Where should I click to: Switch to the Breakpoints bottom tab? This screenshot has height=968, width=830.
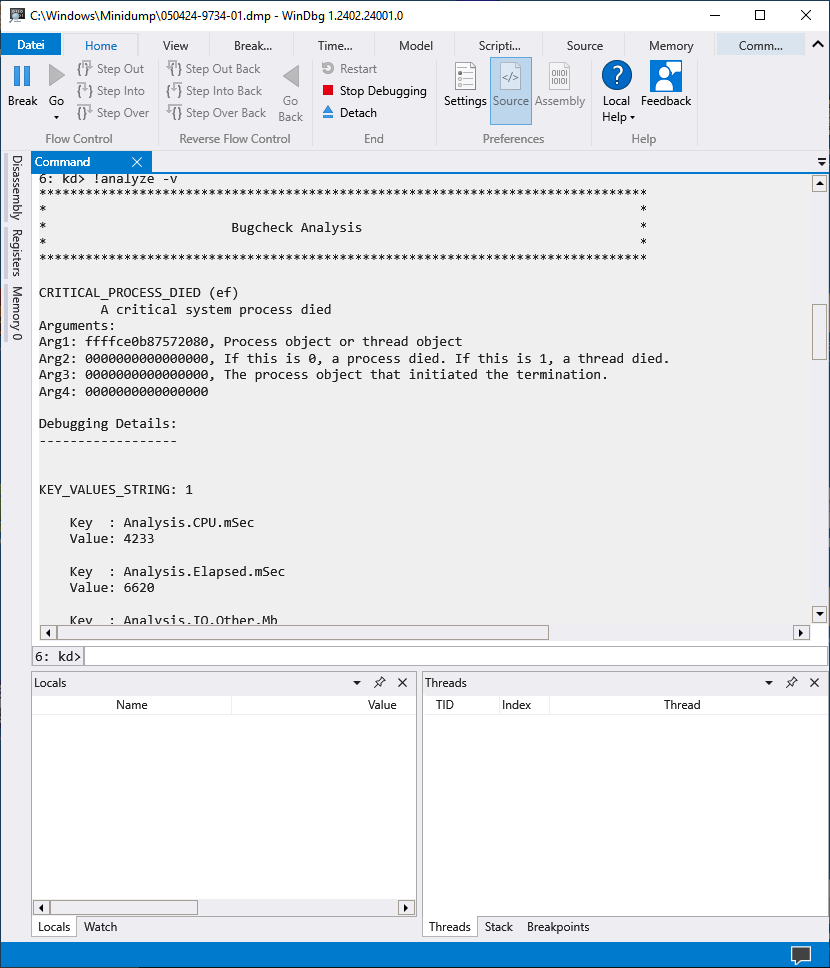[558, 927]
